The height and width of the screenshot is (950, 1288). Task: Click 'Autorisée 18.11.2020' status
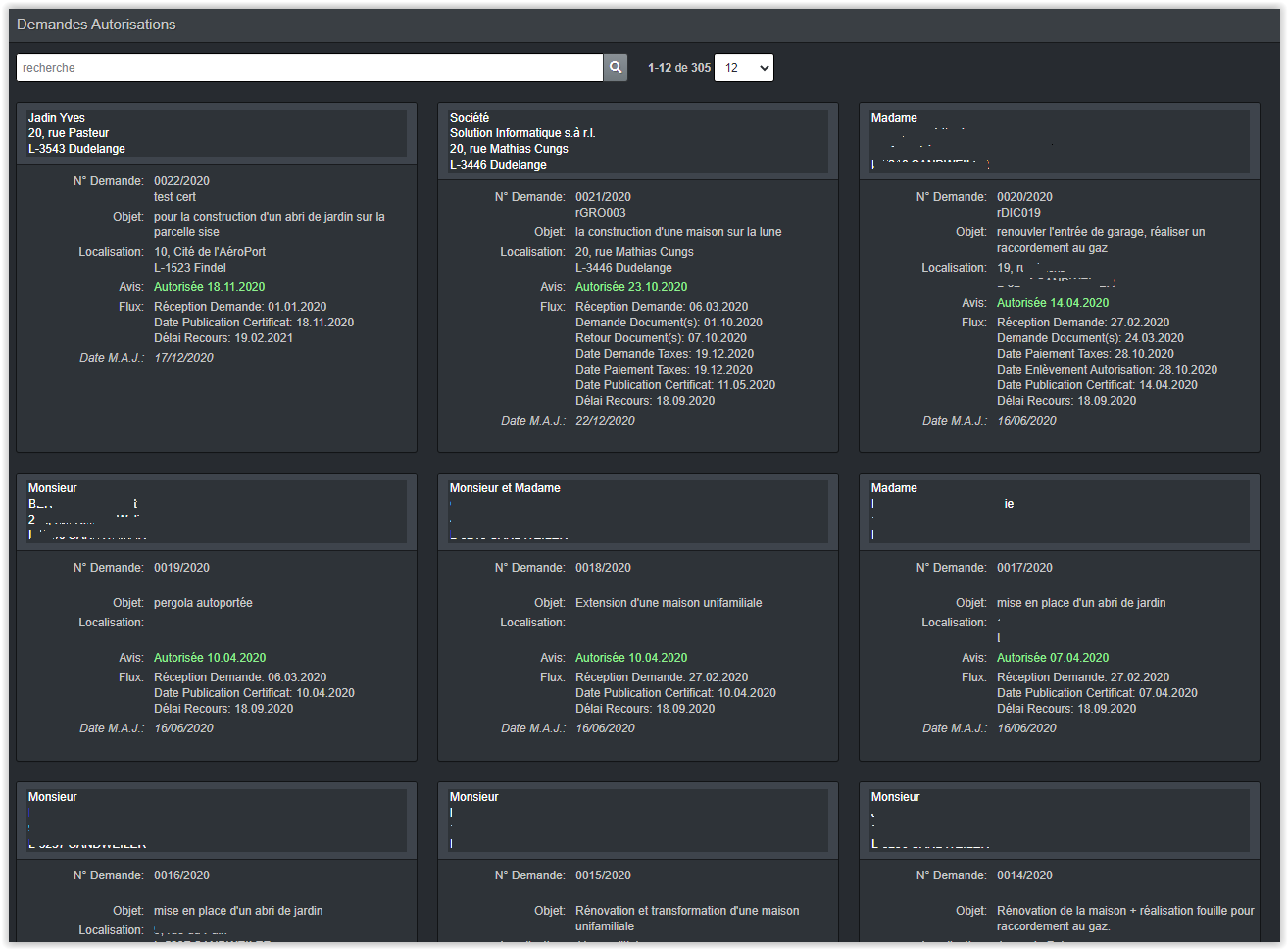(209, 287)
